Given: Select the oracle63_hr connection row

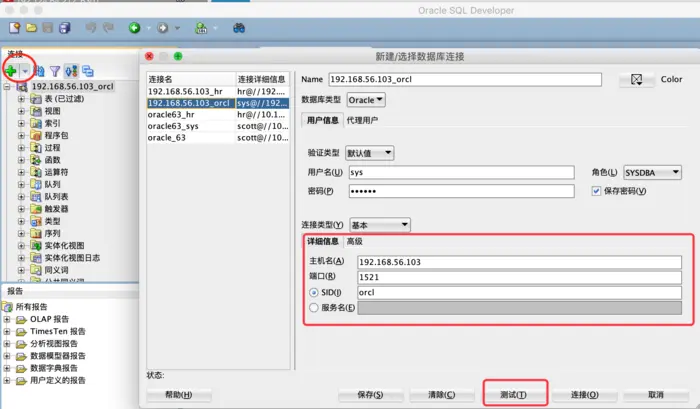Looking at the screenshot, I should coord(218,115).
